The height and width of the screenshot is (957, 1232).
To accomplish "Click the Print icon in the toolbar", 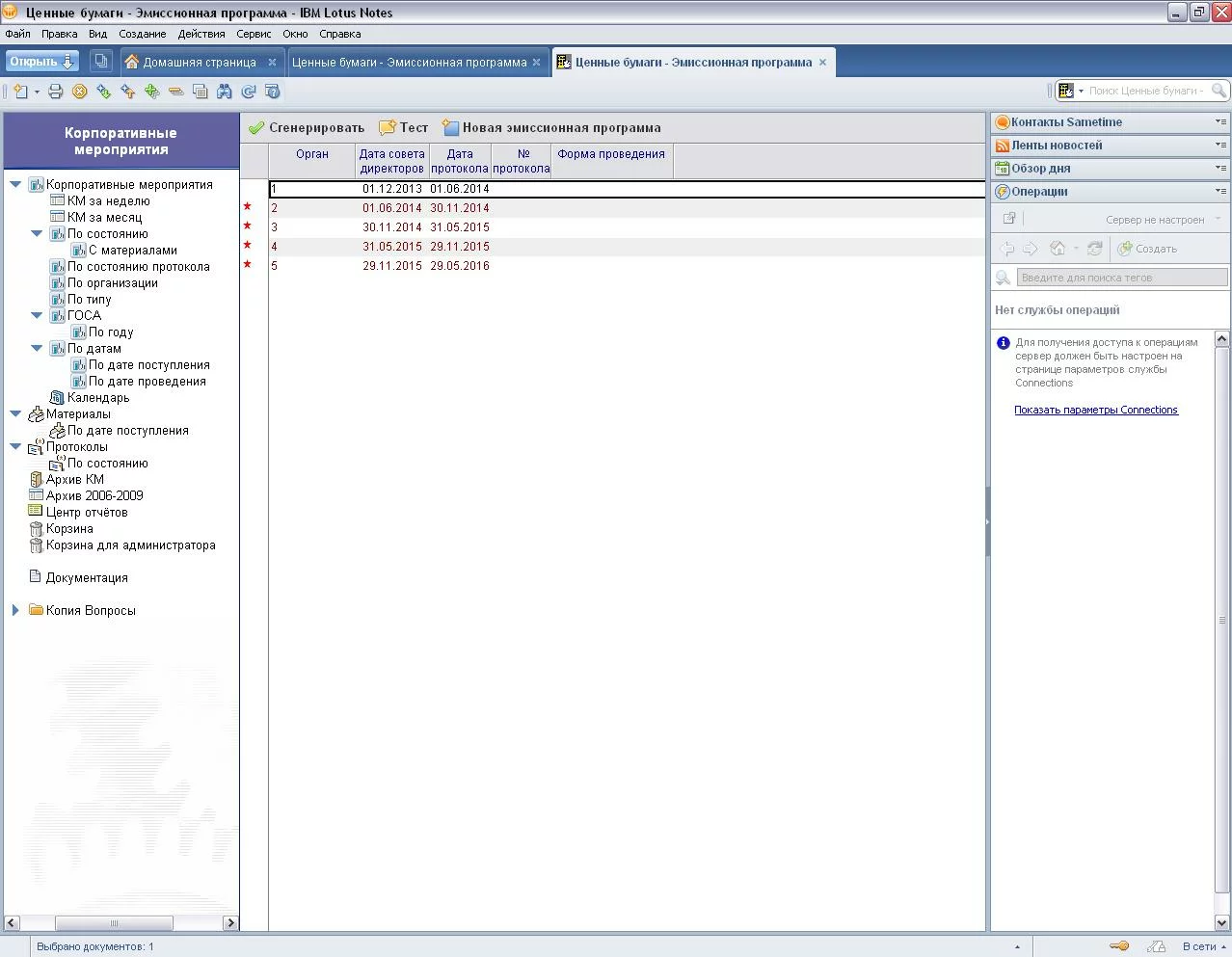I will click(x=56, y=92).
